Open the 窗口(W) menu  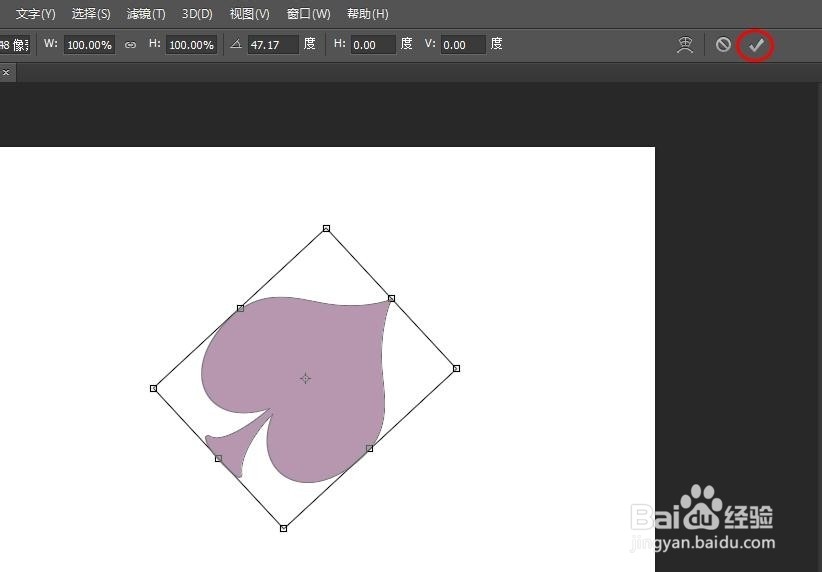309,14
